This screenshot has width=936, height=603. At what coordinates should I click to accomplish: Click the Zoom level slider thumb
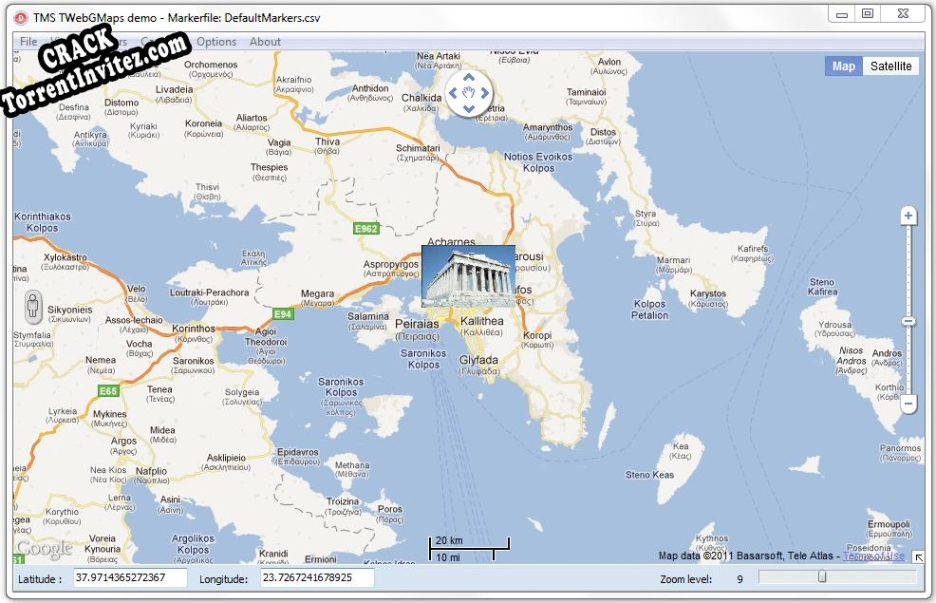[822, 576]
